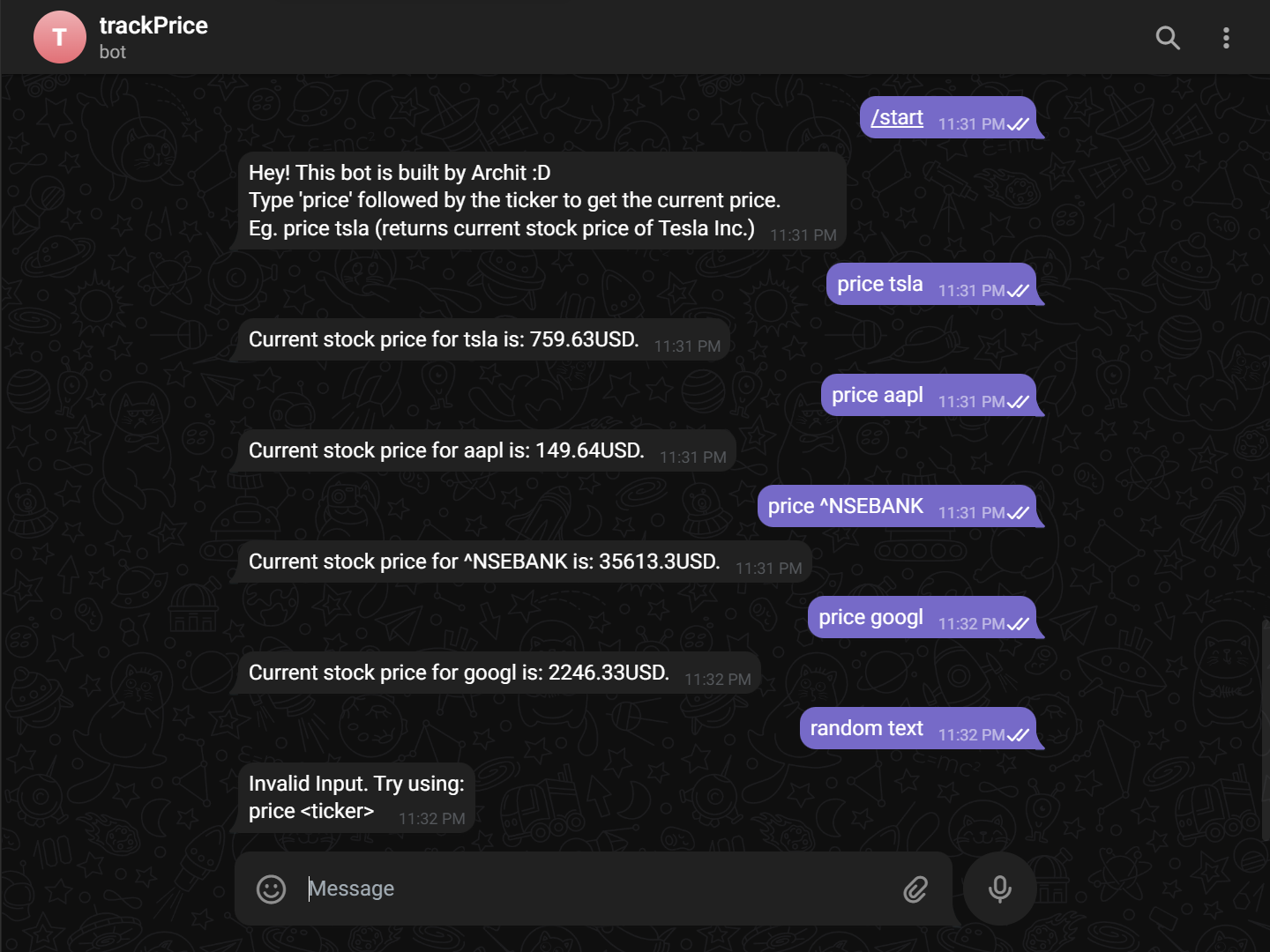Click the trackPrice bot avatar
The width and height of the screenshot is (1270, 952).
pos(60,37)
